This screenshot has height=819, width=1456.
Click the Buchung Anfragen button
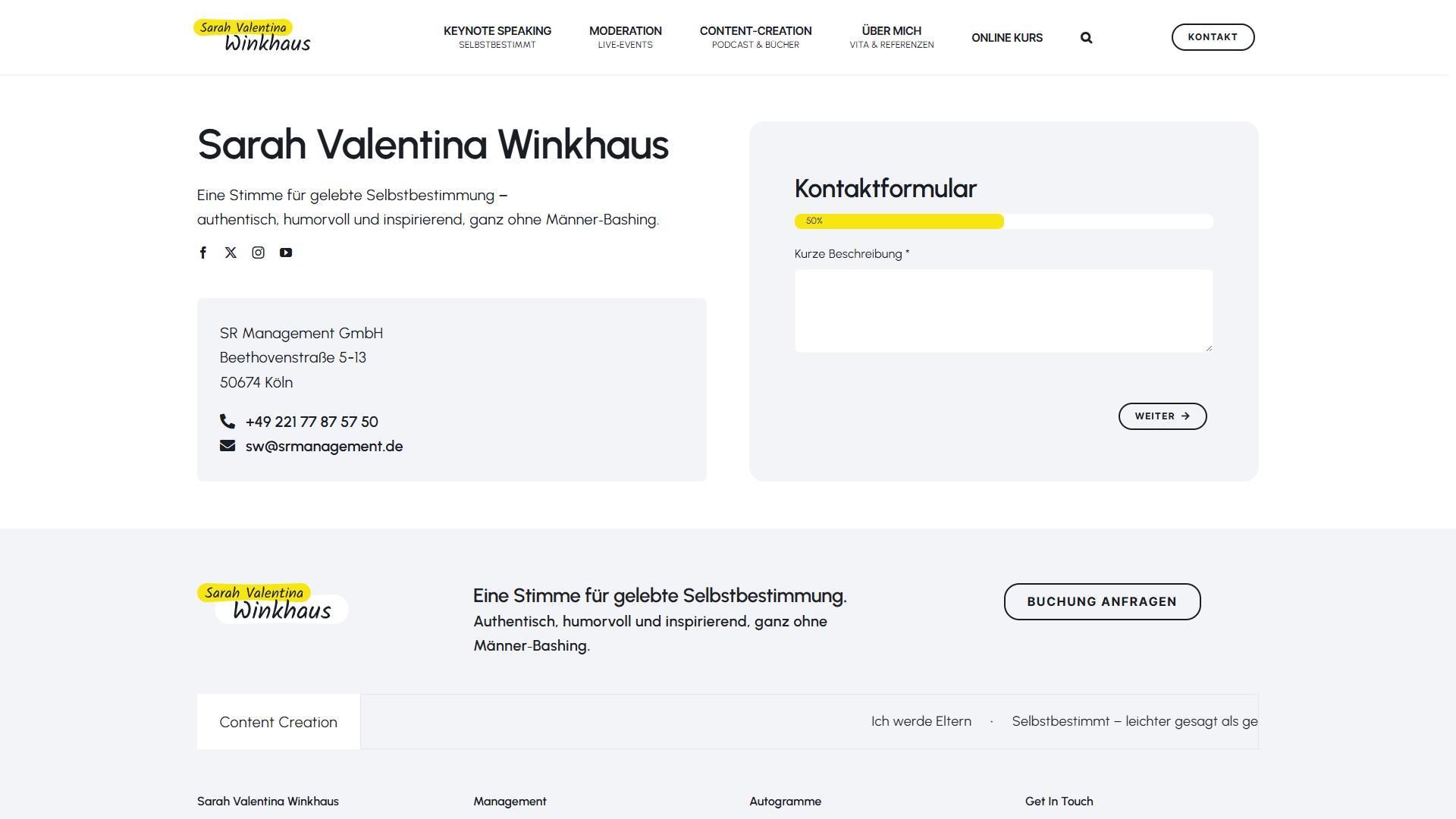(1101, 601)
